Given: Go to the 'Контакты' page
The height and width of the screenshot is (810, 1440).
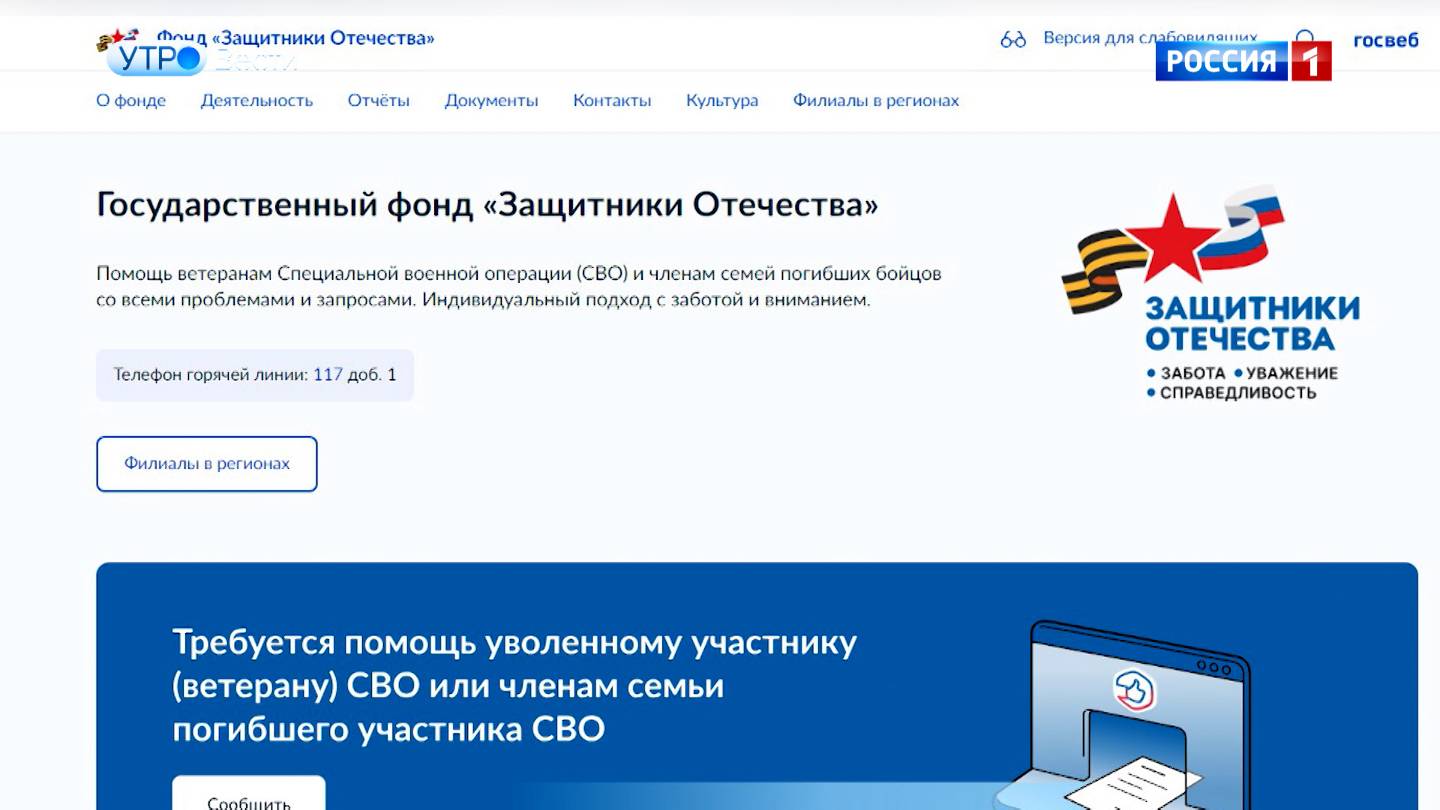Looking at the screenshot, I should 612,101.
